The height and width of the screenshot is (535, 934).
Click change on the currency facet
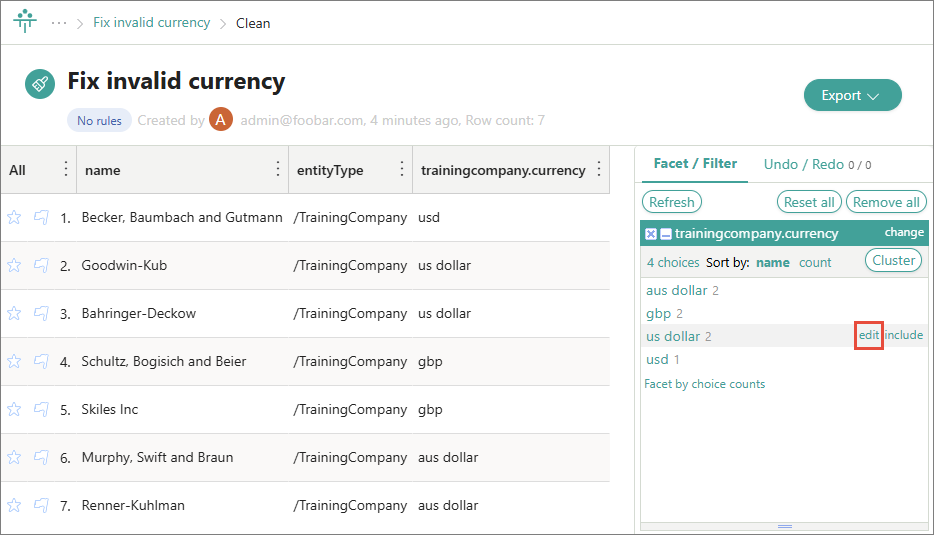pyautogui.click(x=904, y=232)
